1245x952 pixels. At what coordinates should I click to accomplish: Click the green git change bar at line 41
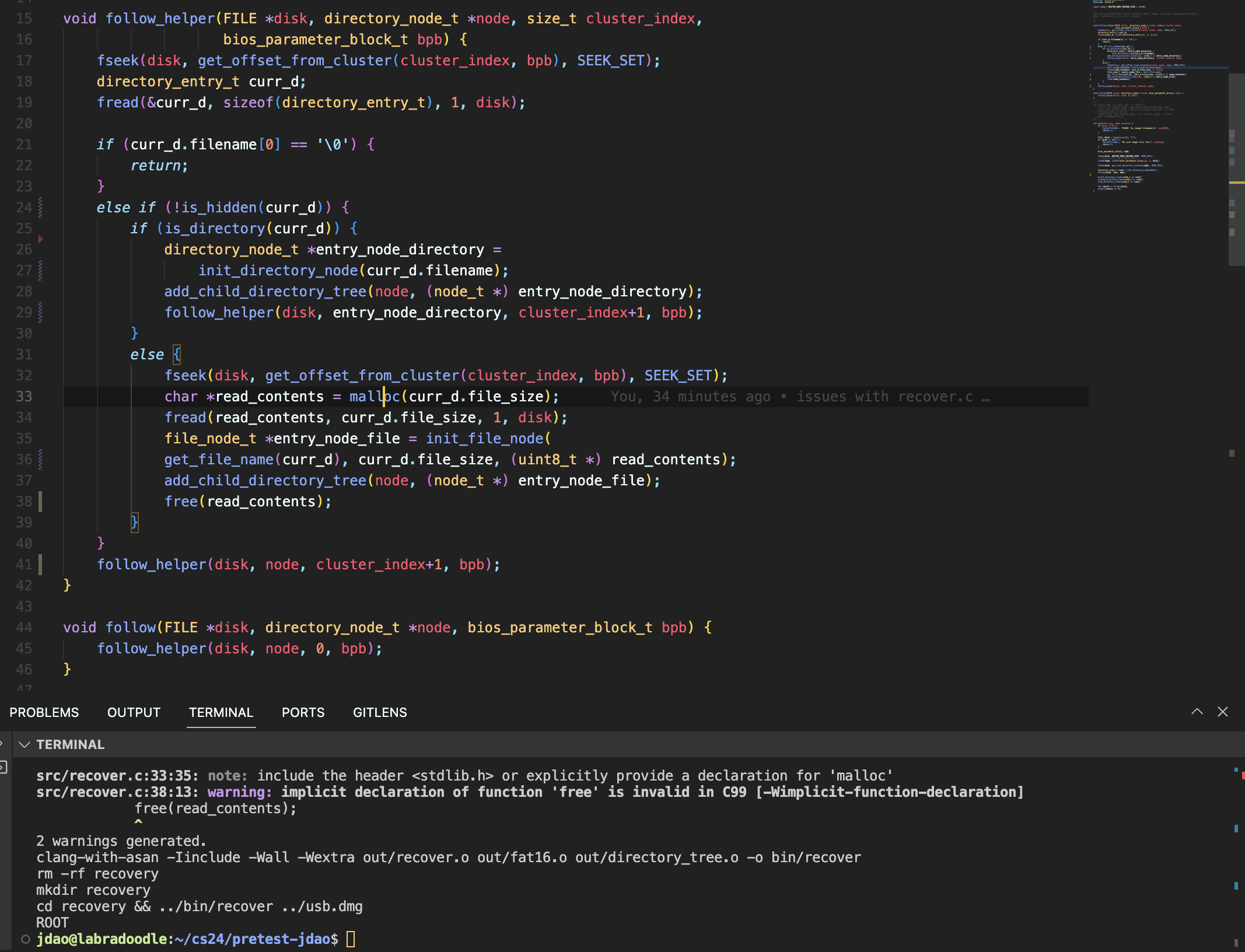click(40, 565)
